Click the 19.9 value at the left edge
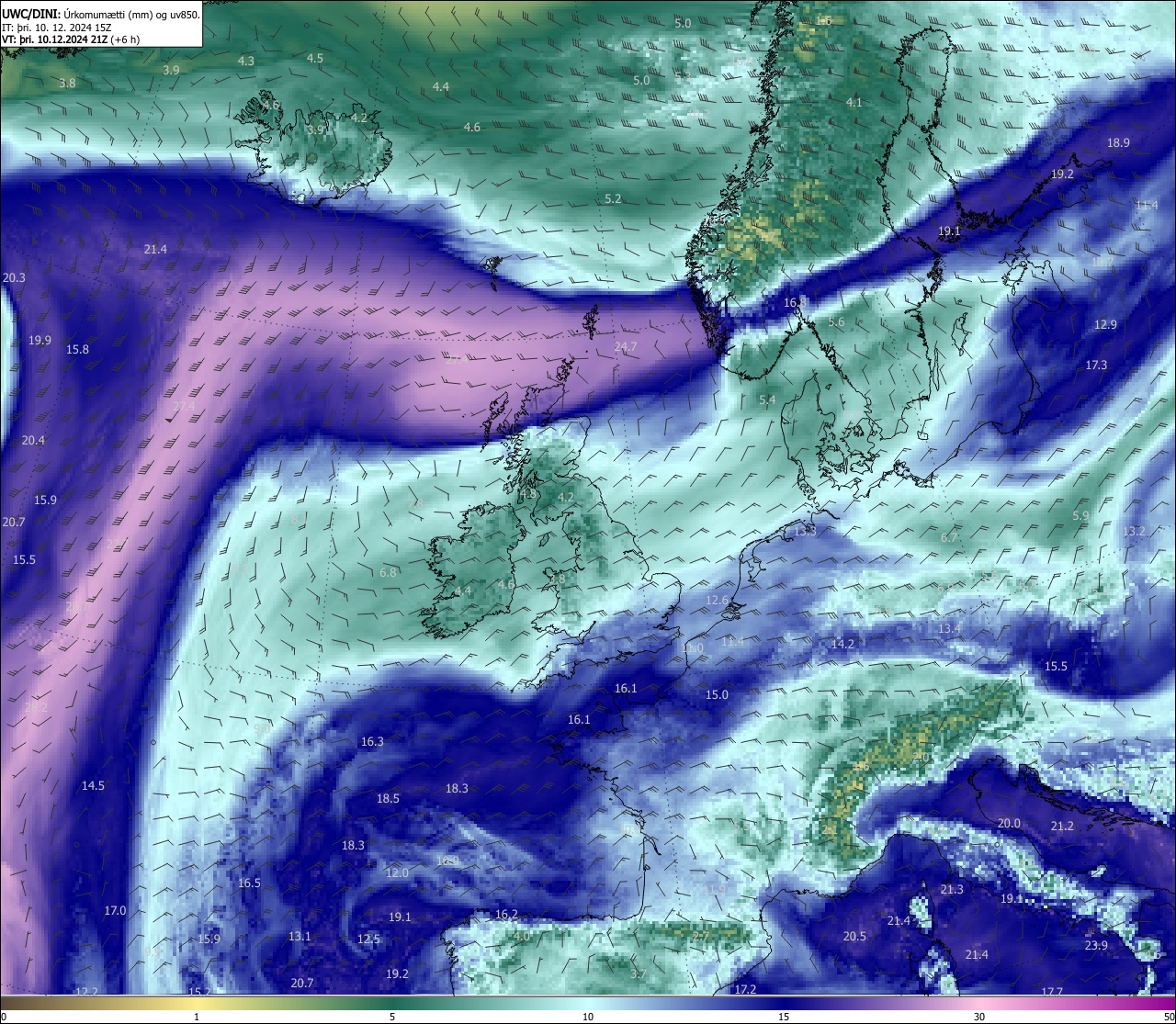The image size is (1176, 1024). [x=40, y=341]
